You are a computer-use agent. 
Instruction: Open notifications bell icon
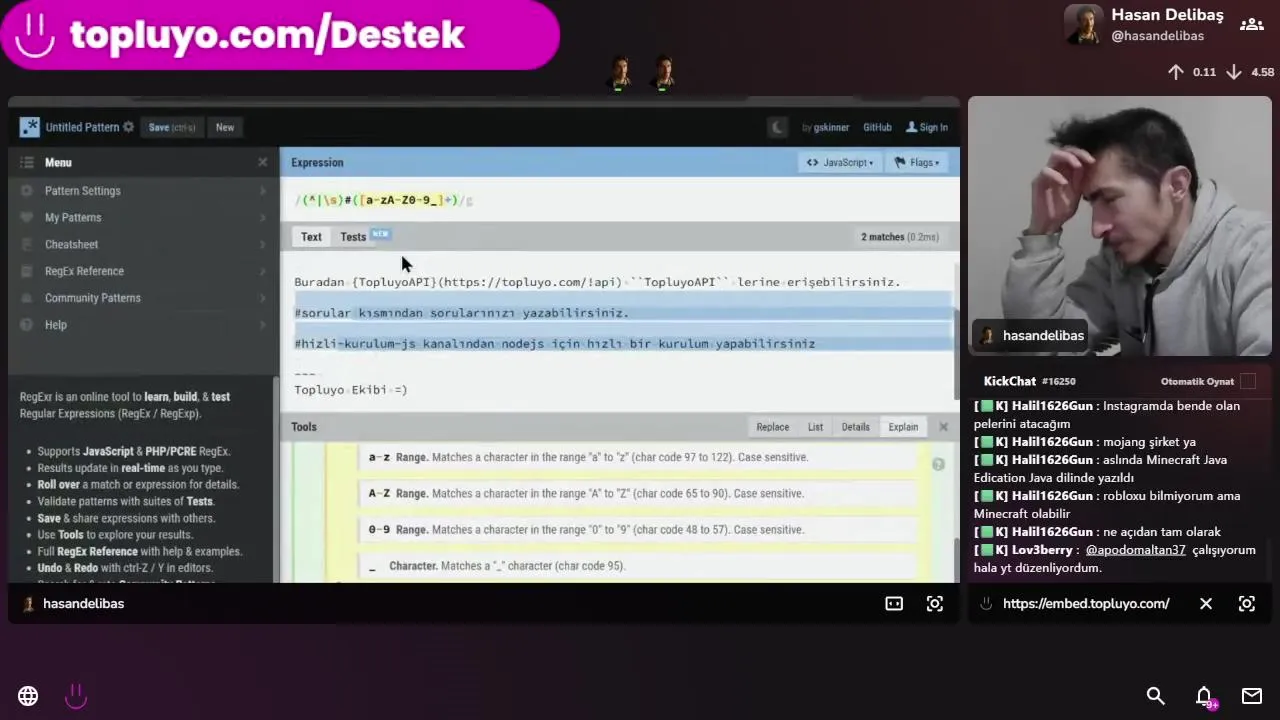(1204, 697)
